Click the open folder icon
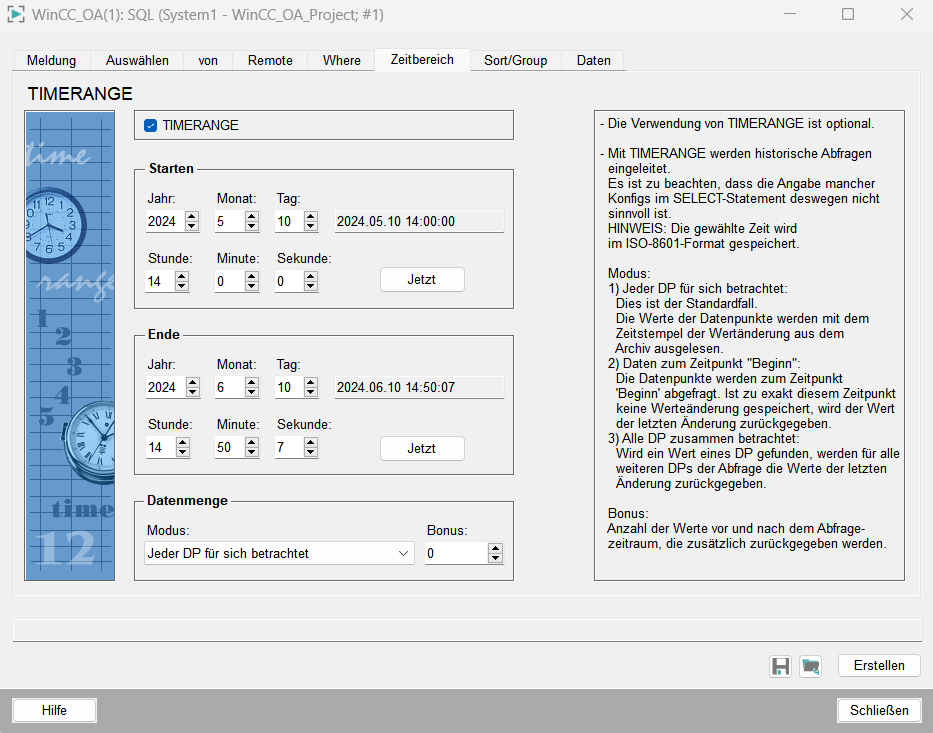The height and width of the screenshot is (733, 933). (810, 666)
